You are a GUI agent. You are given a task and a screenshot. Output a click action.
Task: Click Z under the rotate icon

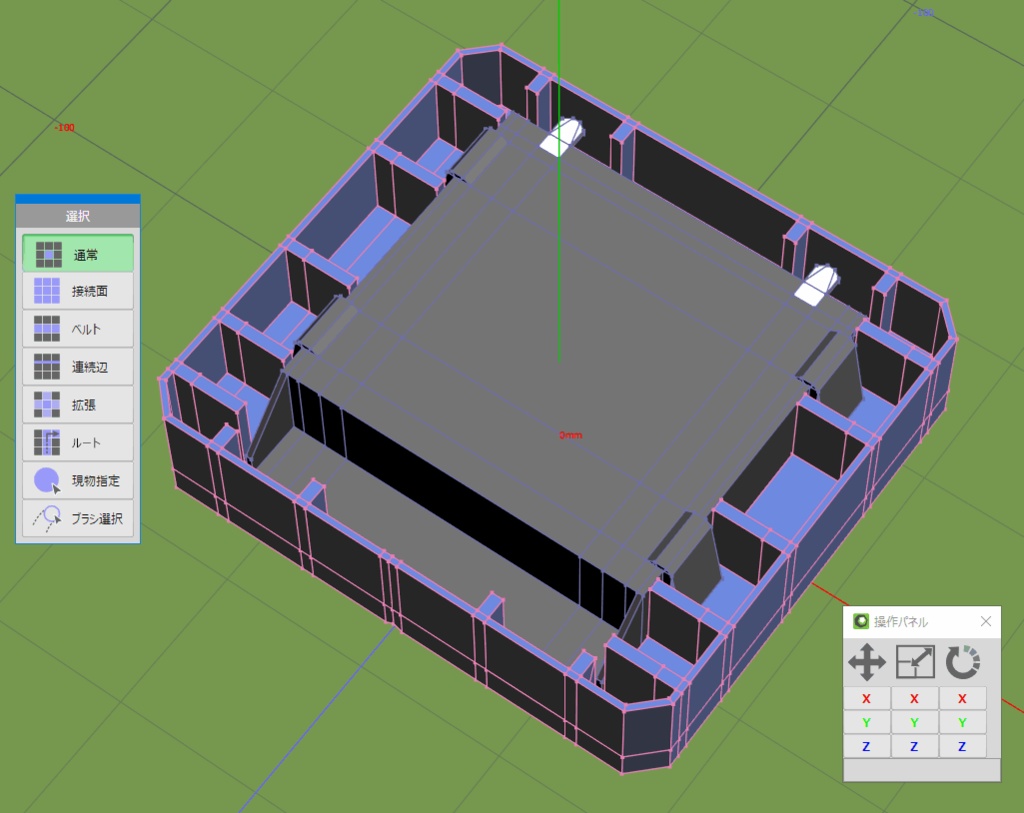point(963,746)
